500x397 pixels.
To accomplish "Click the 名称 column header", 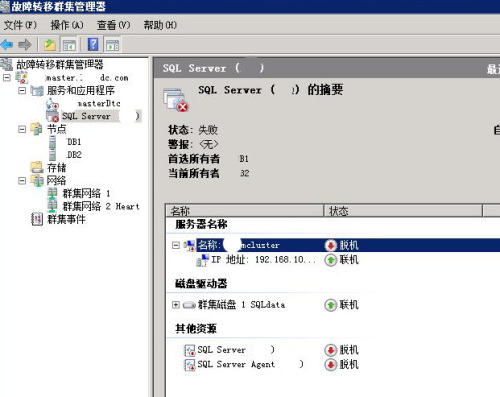I will [244, 211].
